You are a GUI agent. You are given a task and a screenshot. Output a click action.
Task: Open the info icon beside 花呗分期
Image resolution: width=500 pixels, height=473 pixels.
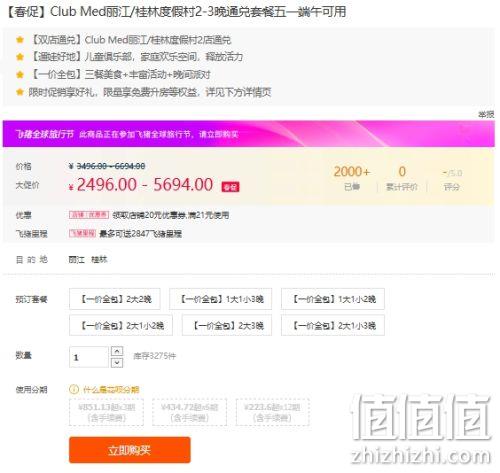[x=74, y=389]
